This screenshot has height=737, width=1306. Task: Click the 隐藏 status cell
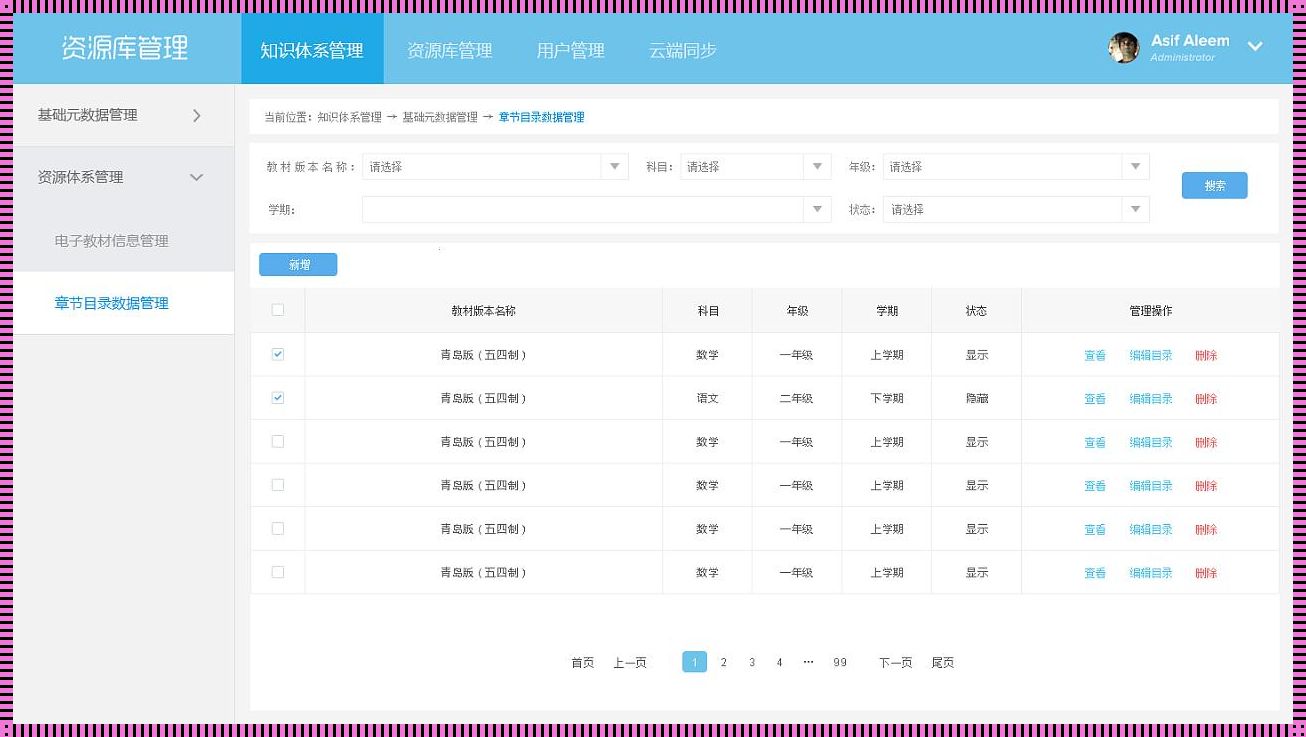976,398
